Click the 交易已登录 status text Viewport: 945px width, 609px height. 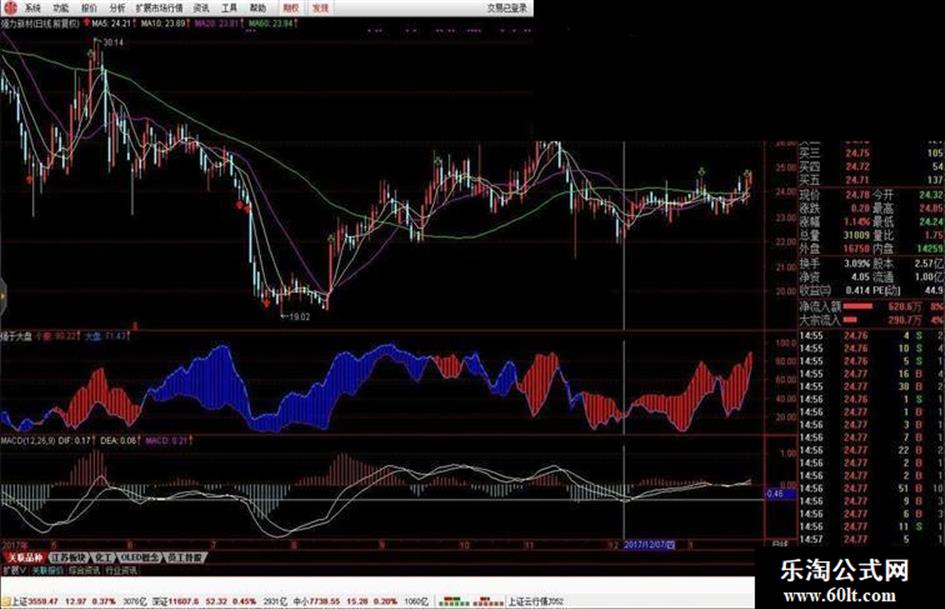click(x=507, y=8)
